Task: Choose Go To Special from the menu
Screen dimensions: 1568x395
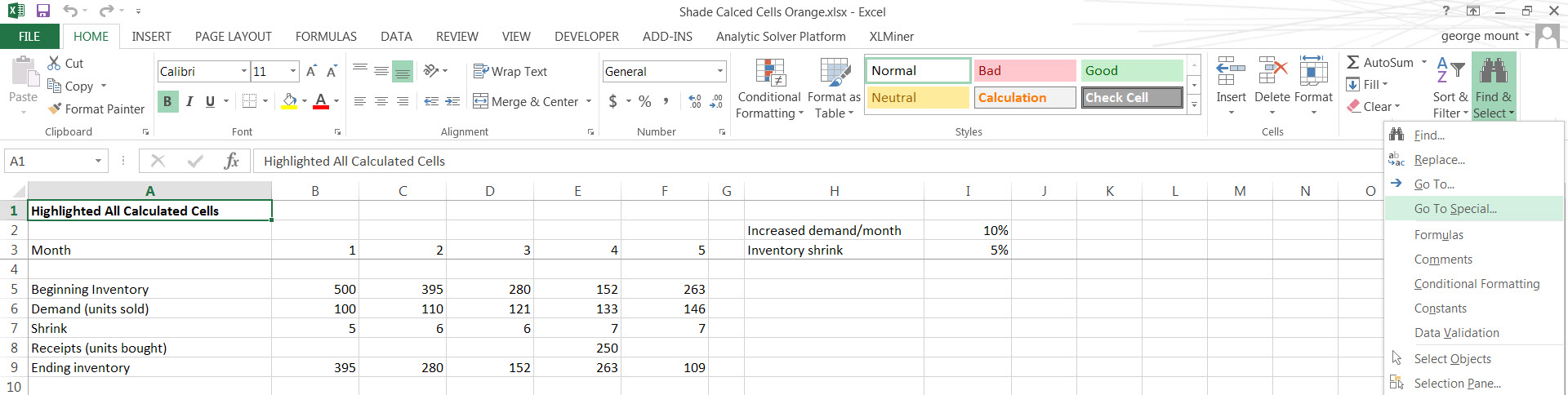Action: [1455, 209]
